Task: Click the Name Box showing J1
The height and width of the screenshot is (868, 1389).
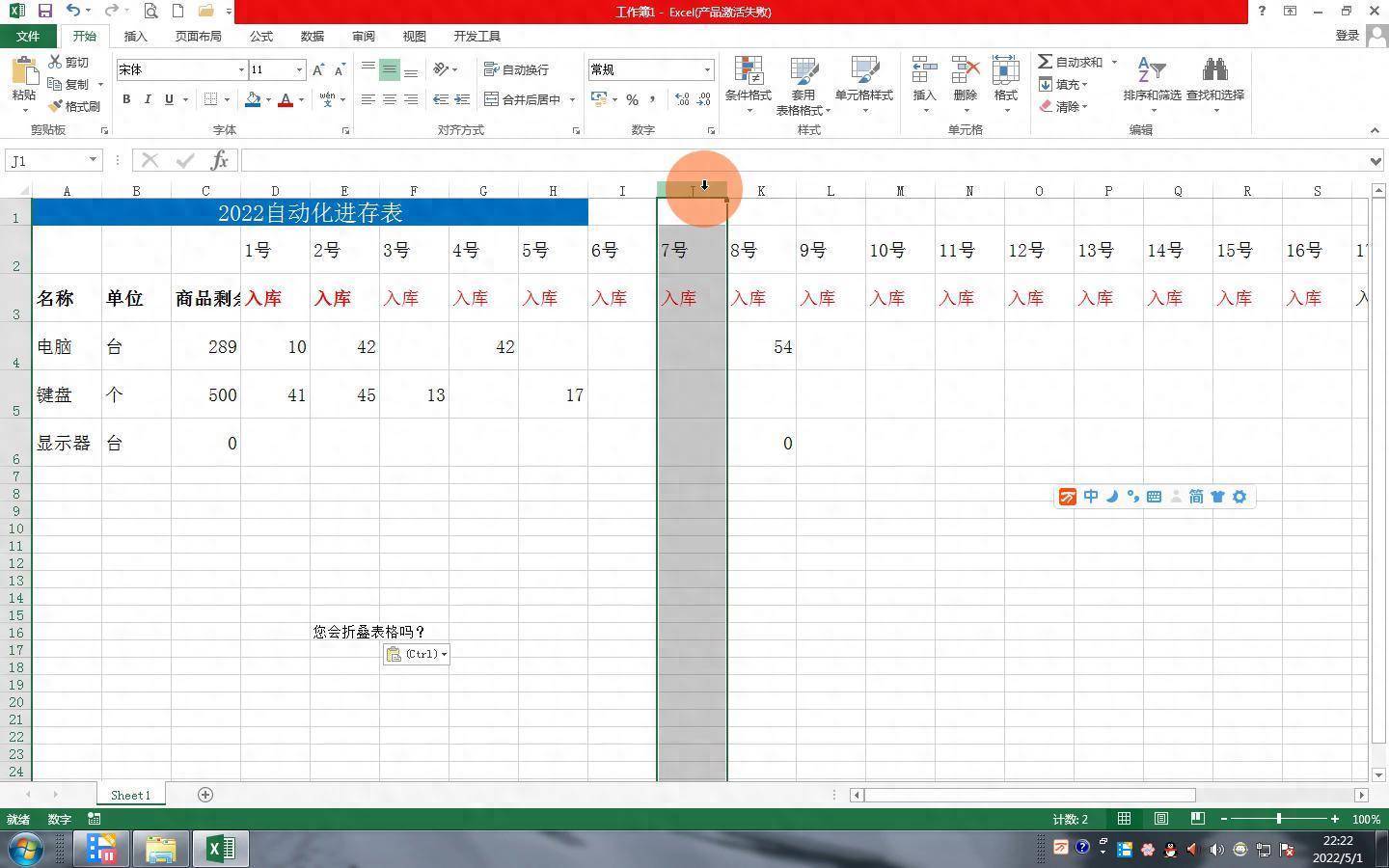Action: click(x=46, y=160)
